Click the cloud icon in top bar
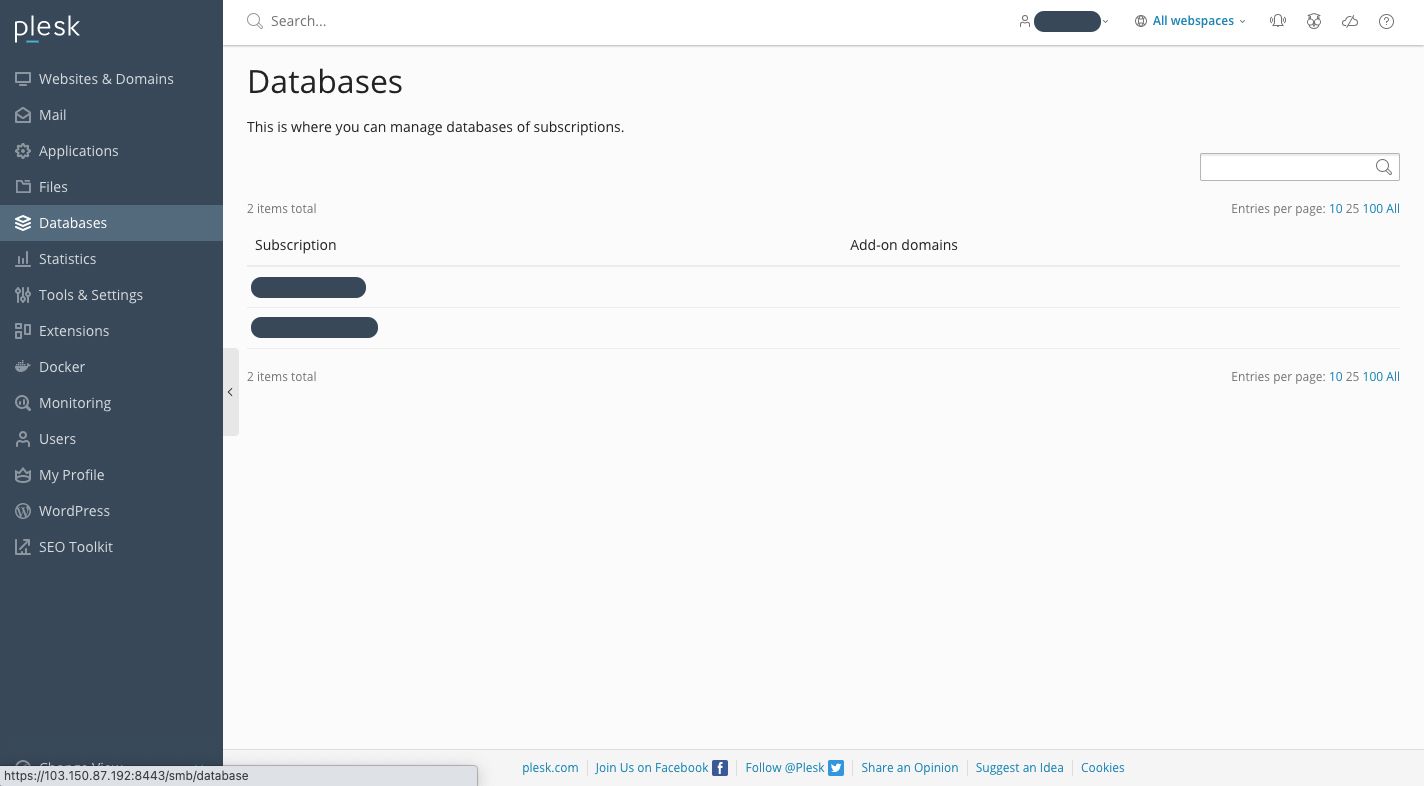Screen dimensions: 1424x786 1350,21
